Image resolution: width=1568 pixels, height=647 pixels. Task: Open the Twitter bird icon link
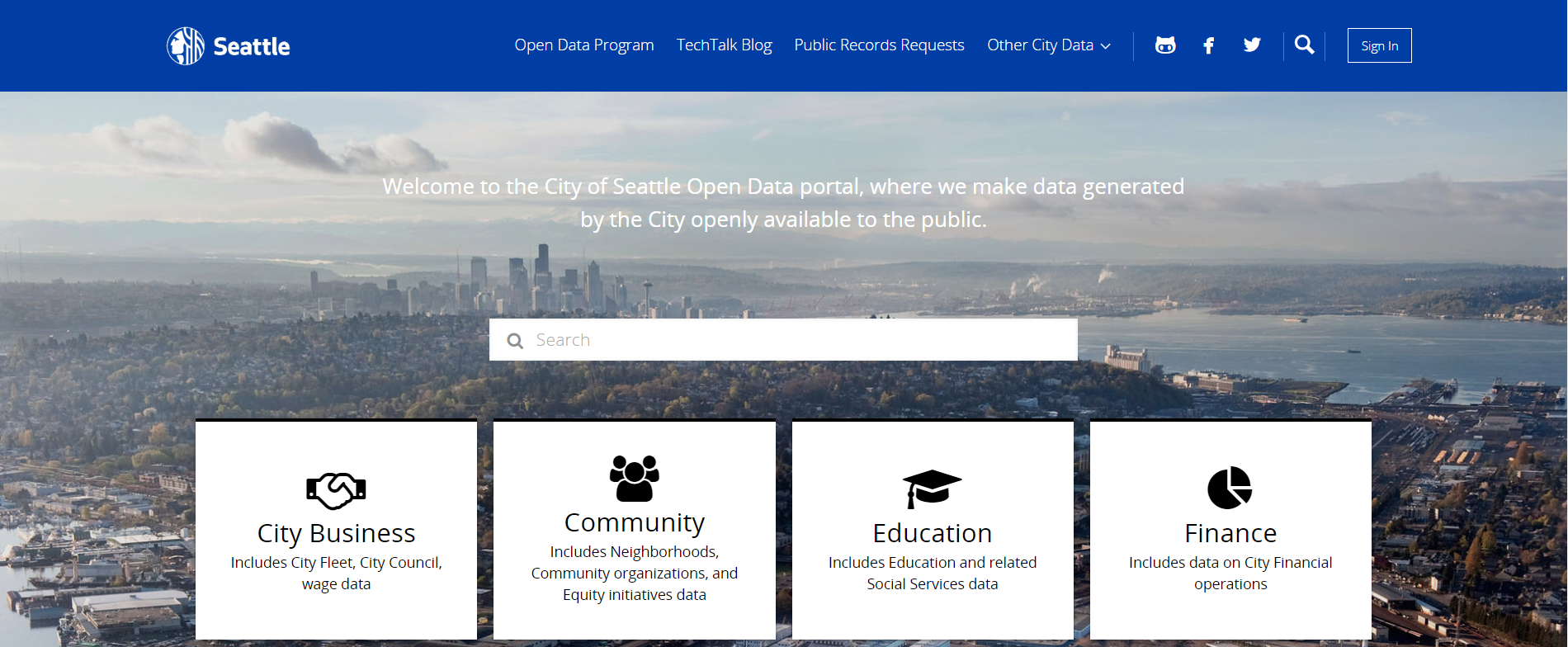1252,45
